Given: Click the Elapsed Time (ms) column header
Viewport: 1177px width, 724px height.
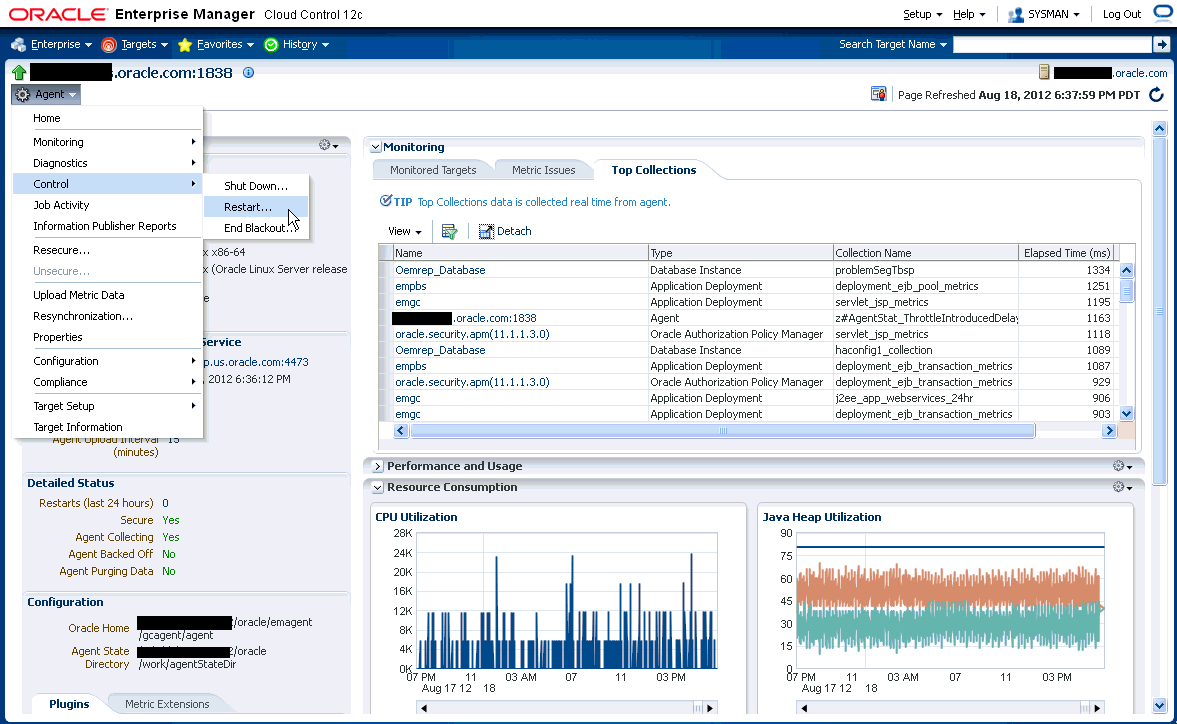Looking at the screenshot, I should click(x=1066, y=253).
